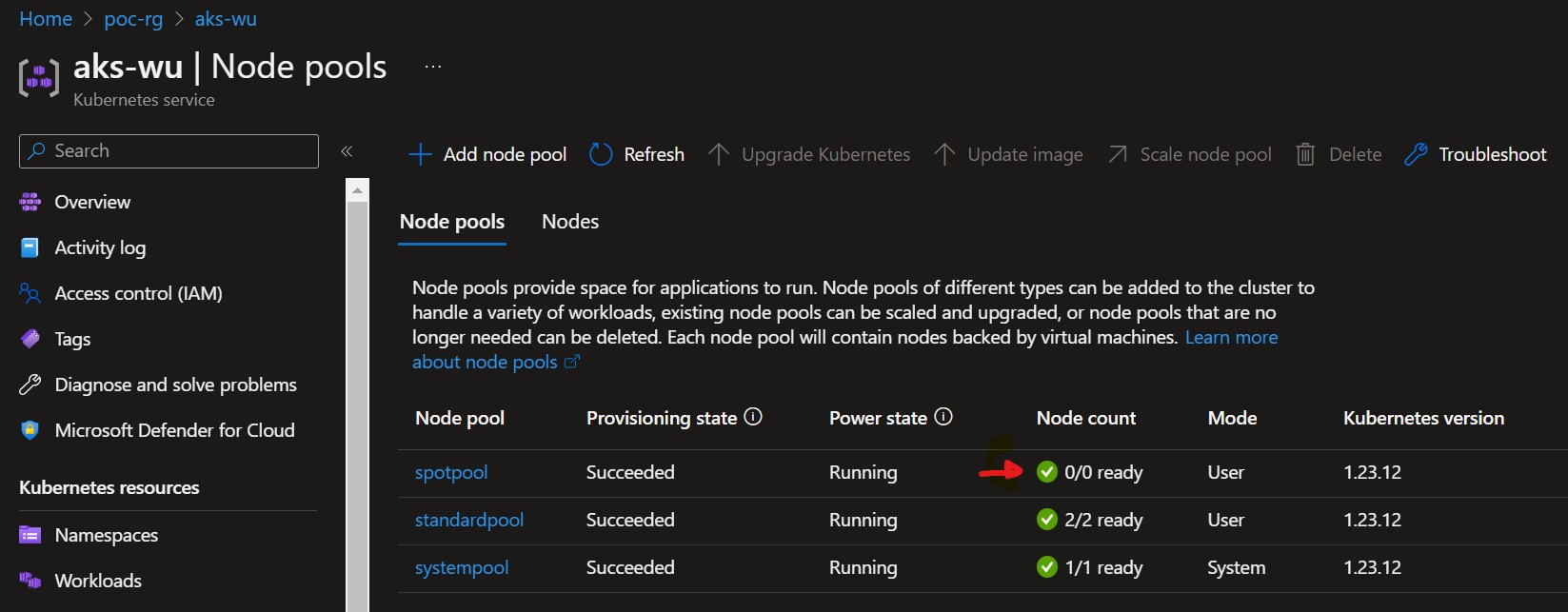Open Microsoft Defender for Cloud

click(x=174, y=430)
